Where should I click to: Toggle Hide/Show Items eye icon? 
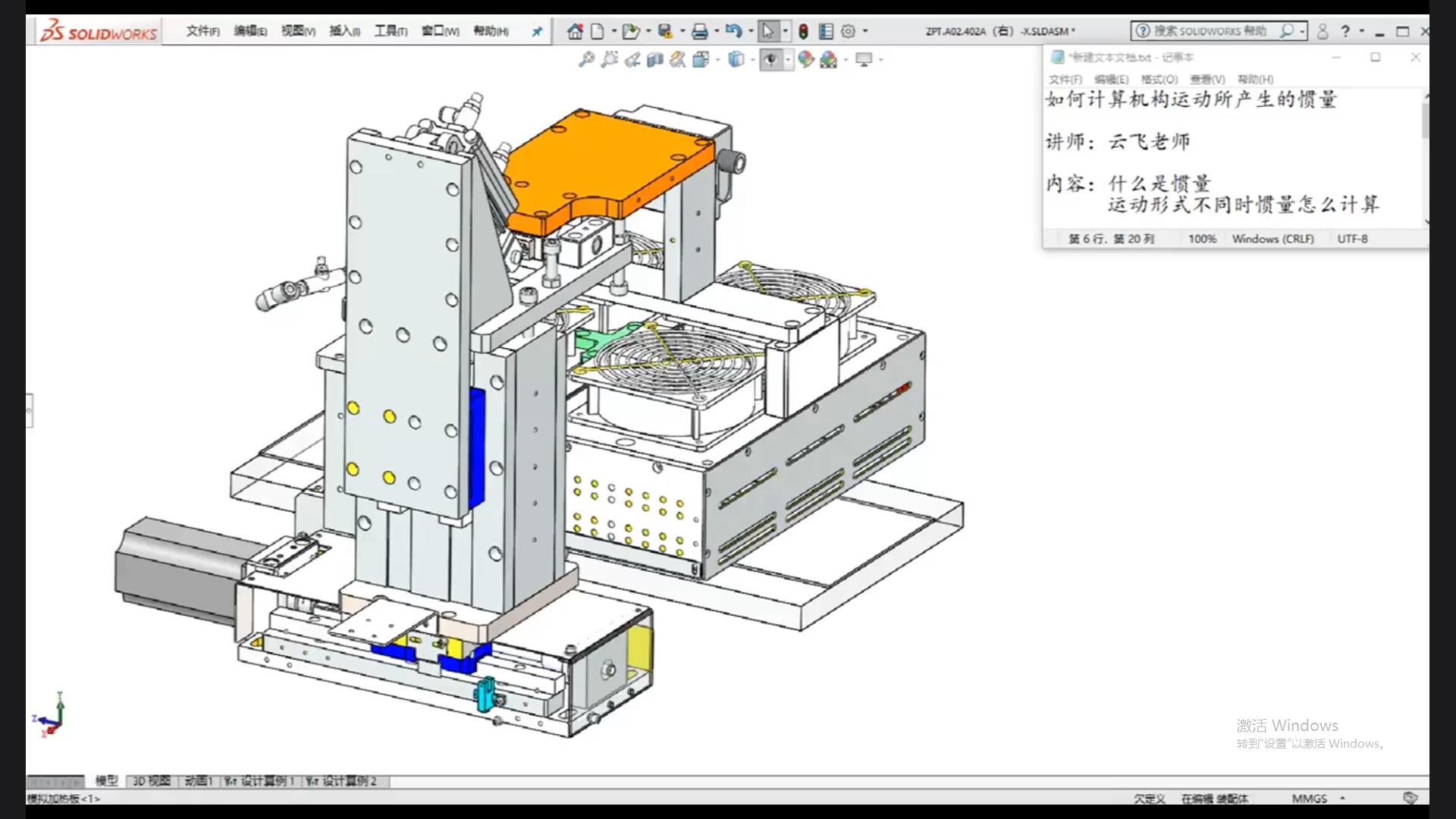[x=771, y=59]
